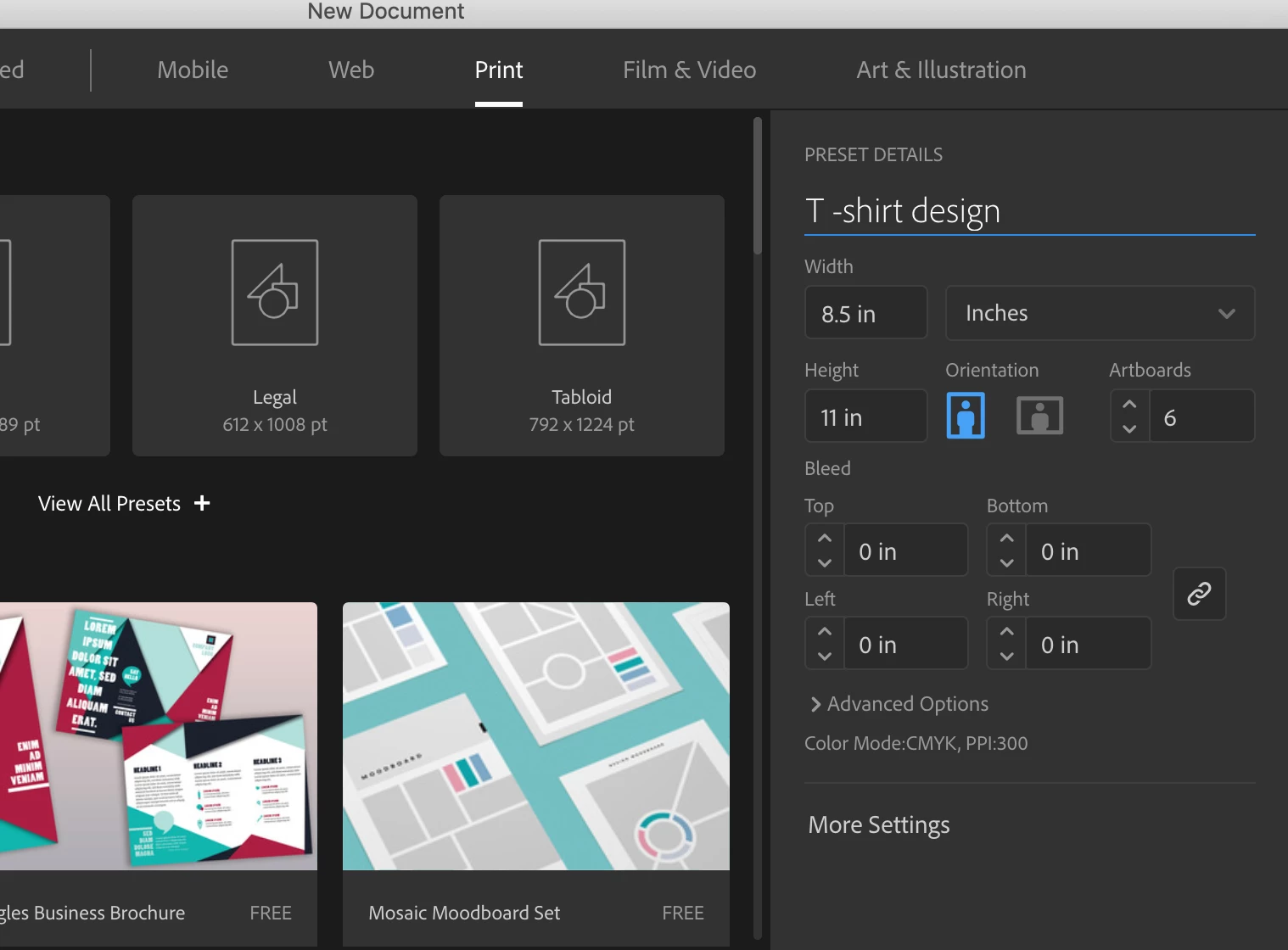Click FREE label on Mosaic Moodboard Set
1288x950 pixels.
tap(683, 913)
